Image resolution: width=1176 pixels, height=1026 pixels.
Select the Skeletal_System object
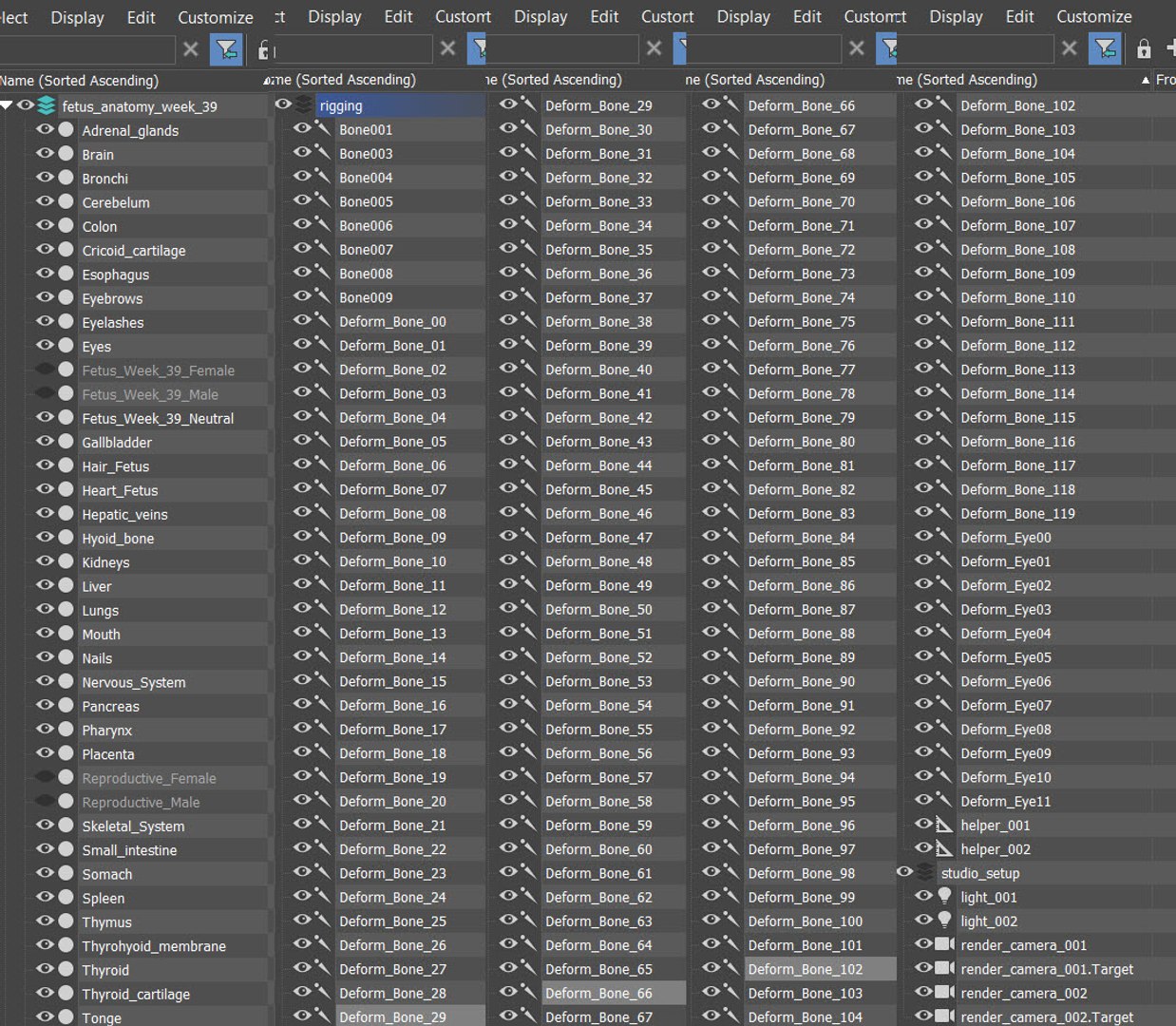coord(133,826)
